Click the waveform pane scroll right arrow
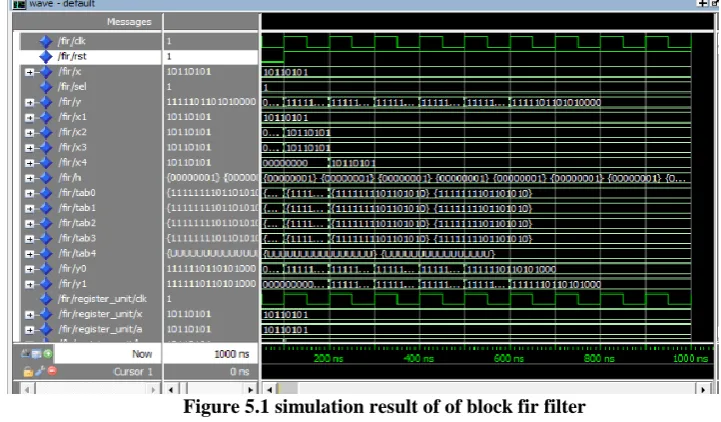 [x=704, y=389]
